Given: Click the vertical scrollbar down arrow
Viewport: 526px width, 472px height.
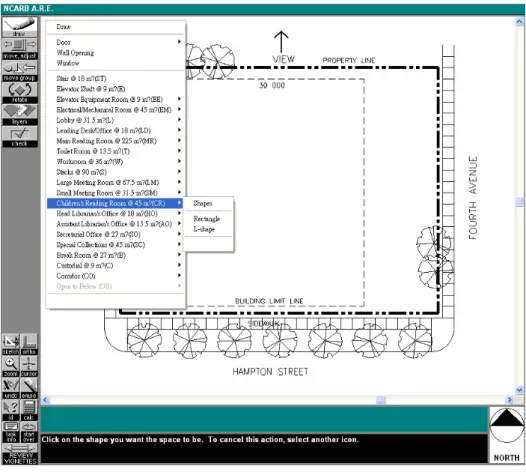Looking at the screenshot, I should 519,390.
